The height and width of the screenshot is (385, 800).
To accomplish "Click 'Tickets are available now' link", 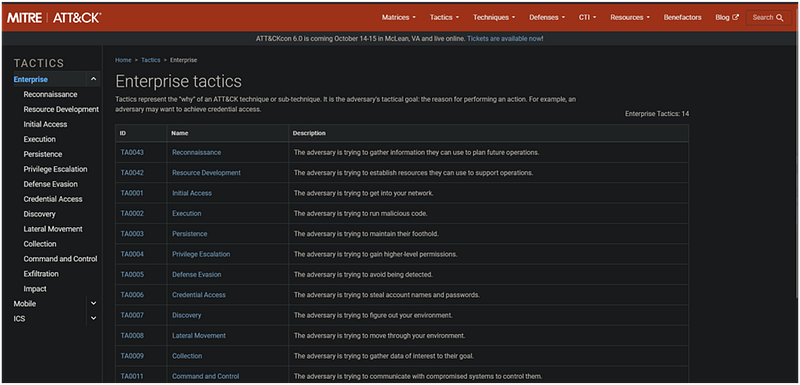I will coord(504,39).
